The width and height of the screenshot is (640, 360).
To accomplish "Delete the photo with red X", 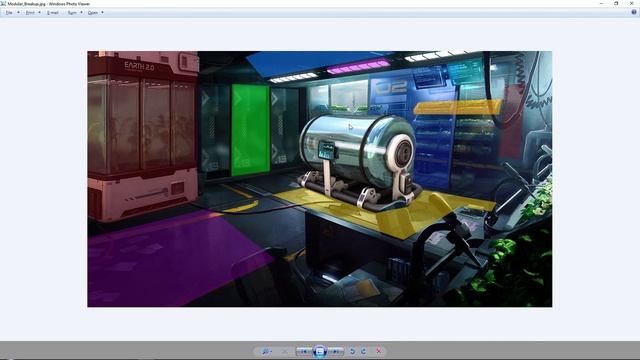I will [378, 351].
